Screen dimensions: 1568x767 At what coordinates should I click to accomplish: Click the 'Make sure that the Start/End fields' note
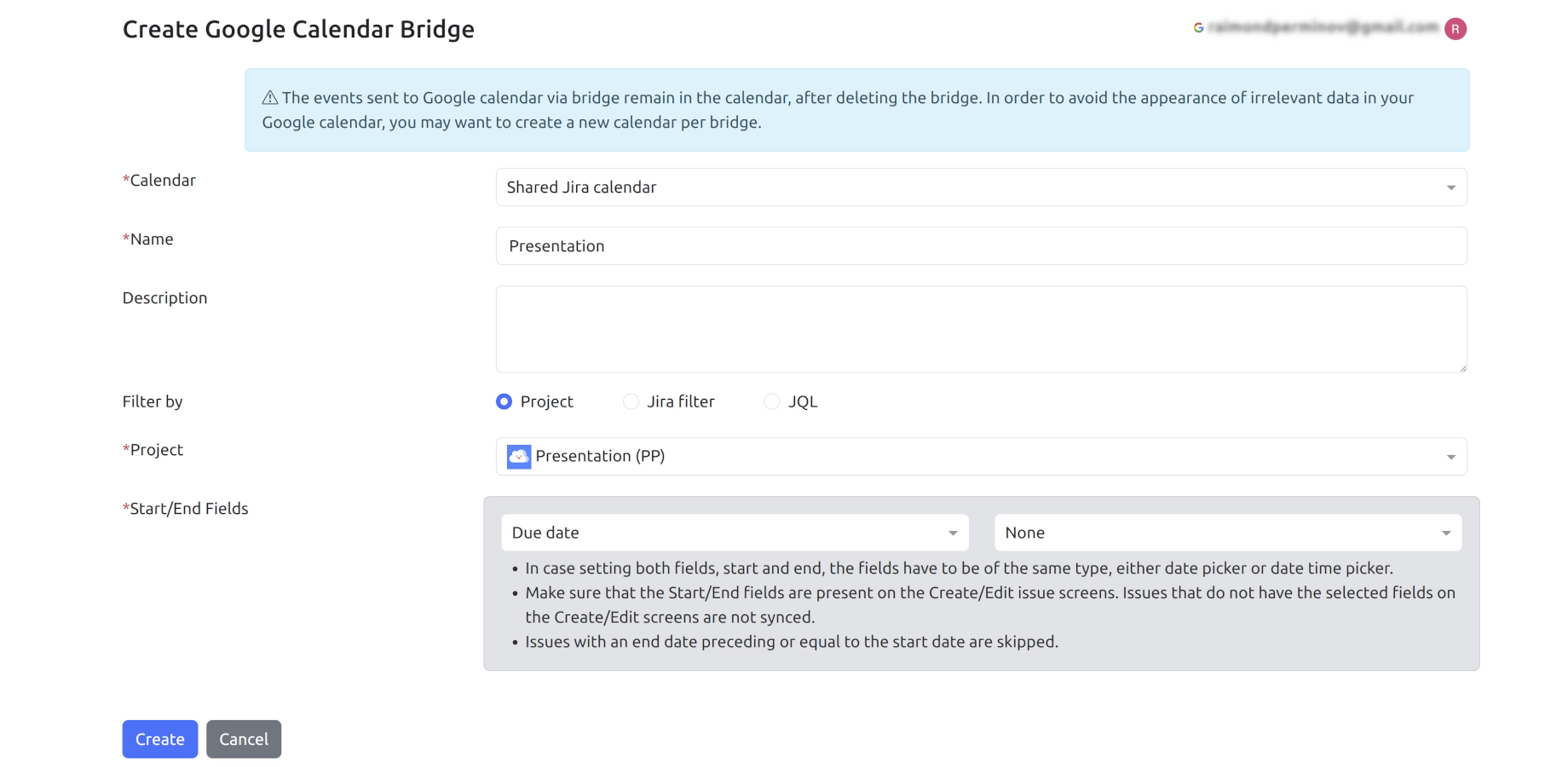990,605
